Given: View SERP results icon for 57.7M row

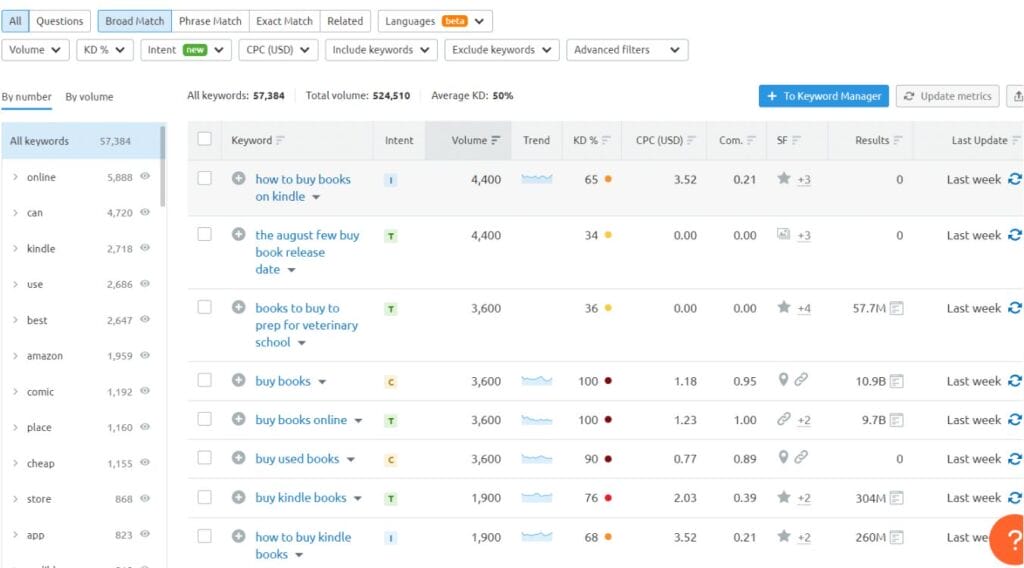Looking at the screenshot, I should point(897,308).
